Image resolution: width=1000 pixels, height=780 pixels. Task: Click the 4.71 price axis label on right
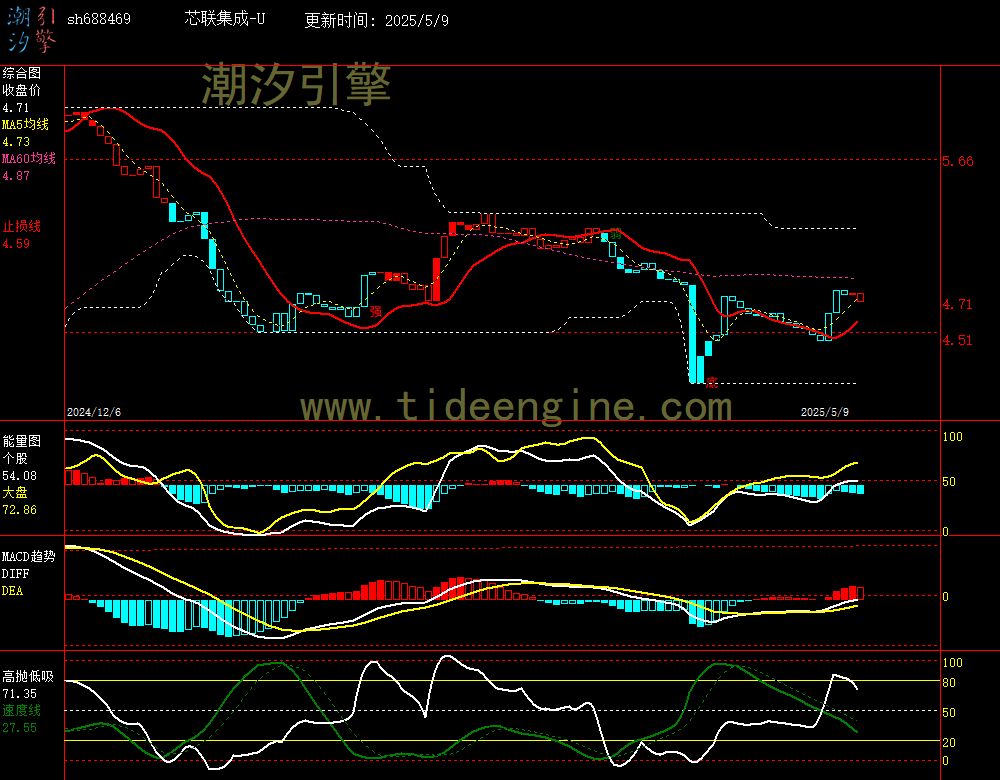point(958,304)
